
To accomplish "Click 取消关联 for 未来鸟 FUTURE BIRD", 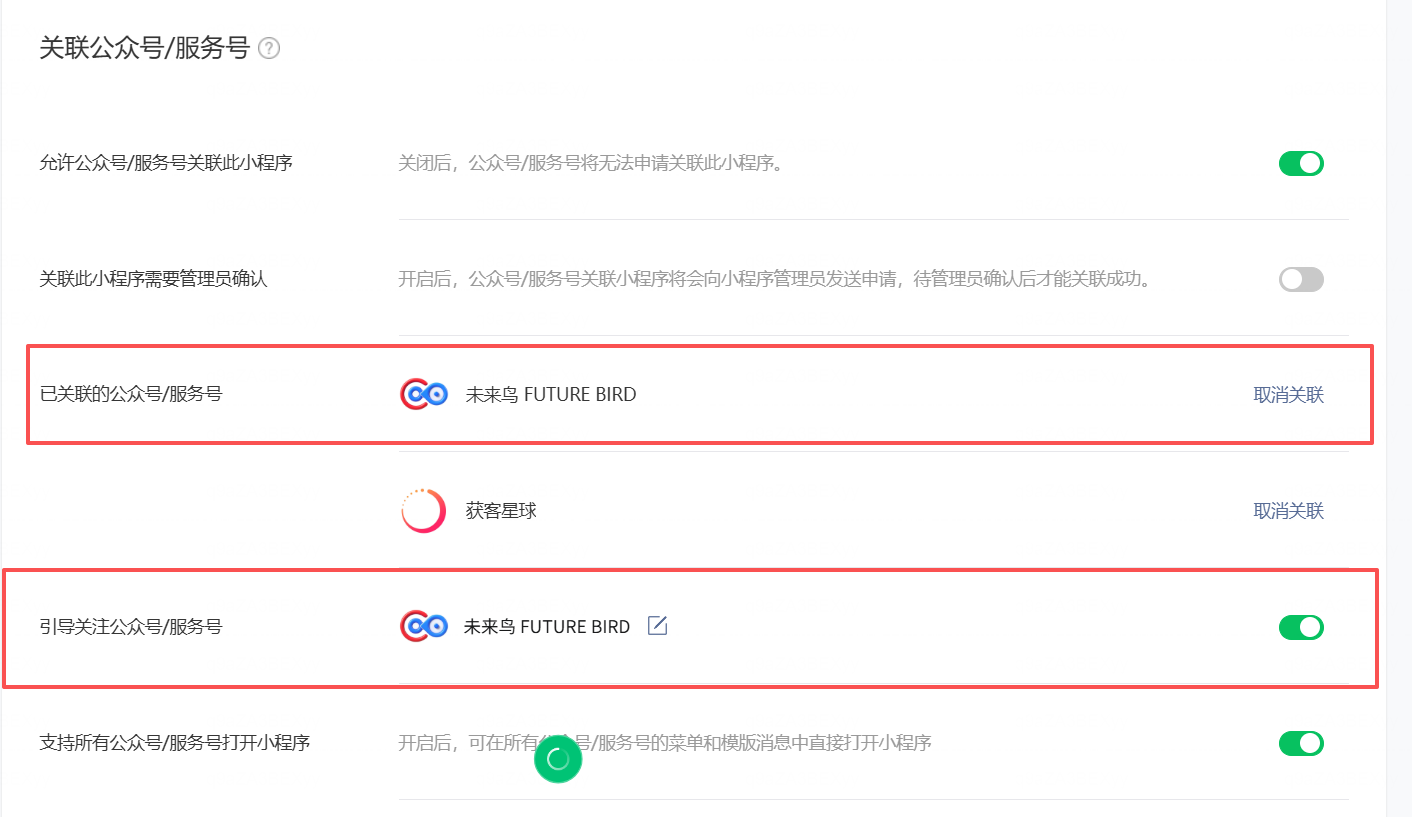I will [x=1288, y=395].
